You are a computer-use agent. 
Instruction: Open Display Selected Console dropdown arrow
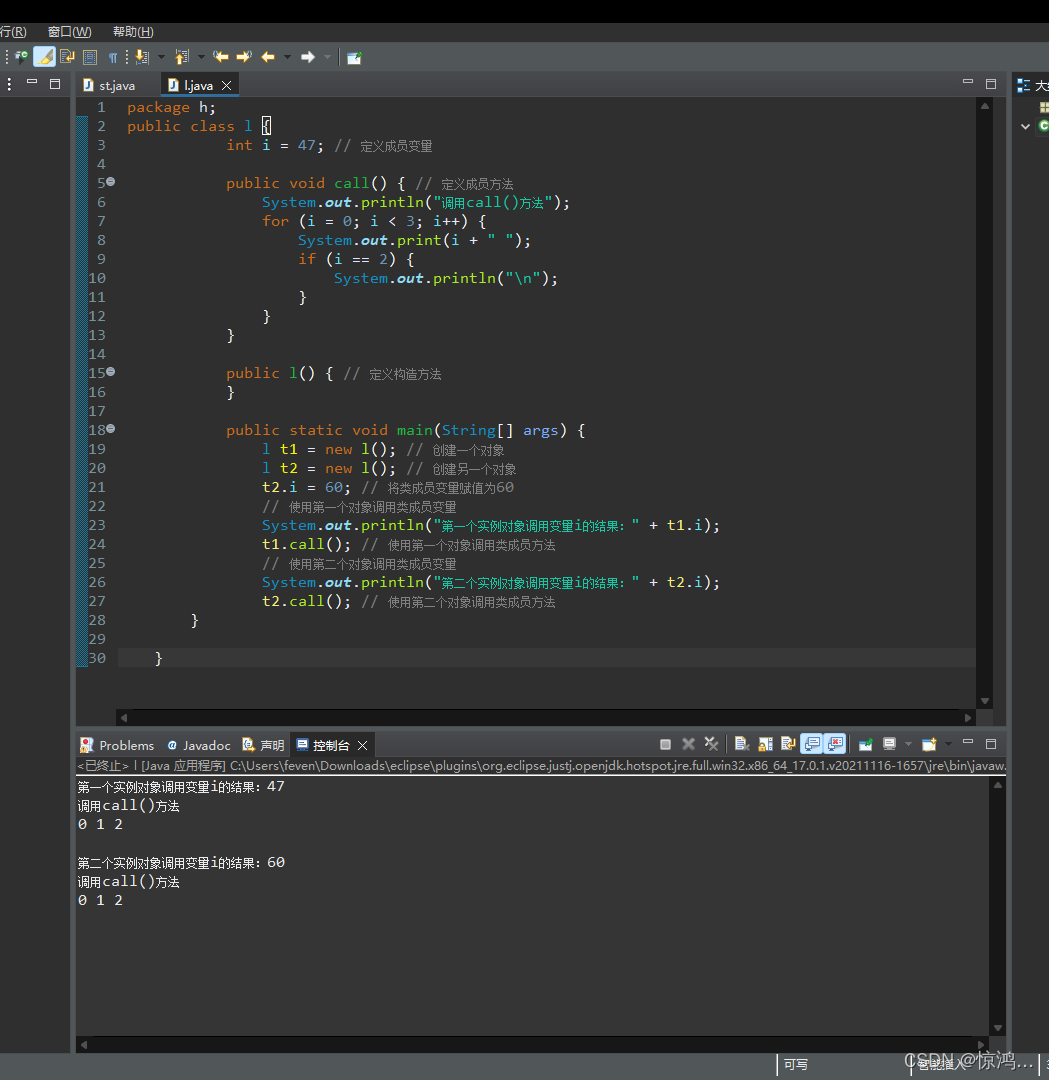908,744
